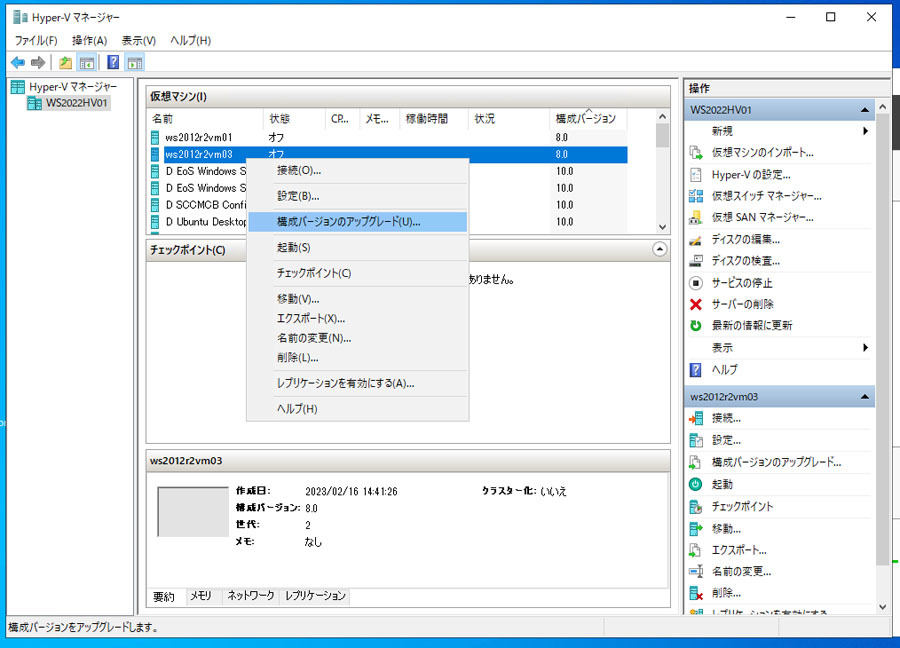Choose 接続(O) in context menu
This screenshot has height=648, width=900.
click(x=357, y=170)
